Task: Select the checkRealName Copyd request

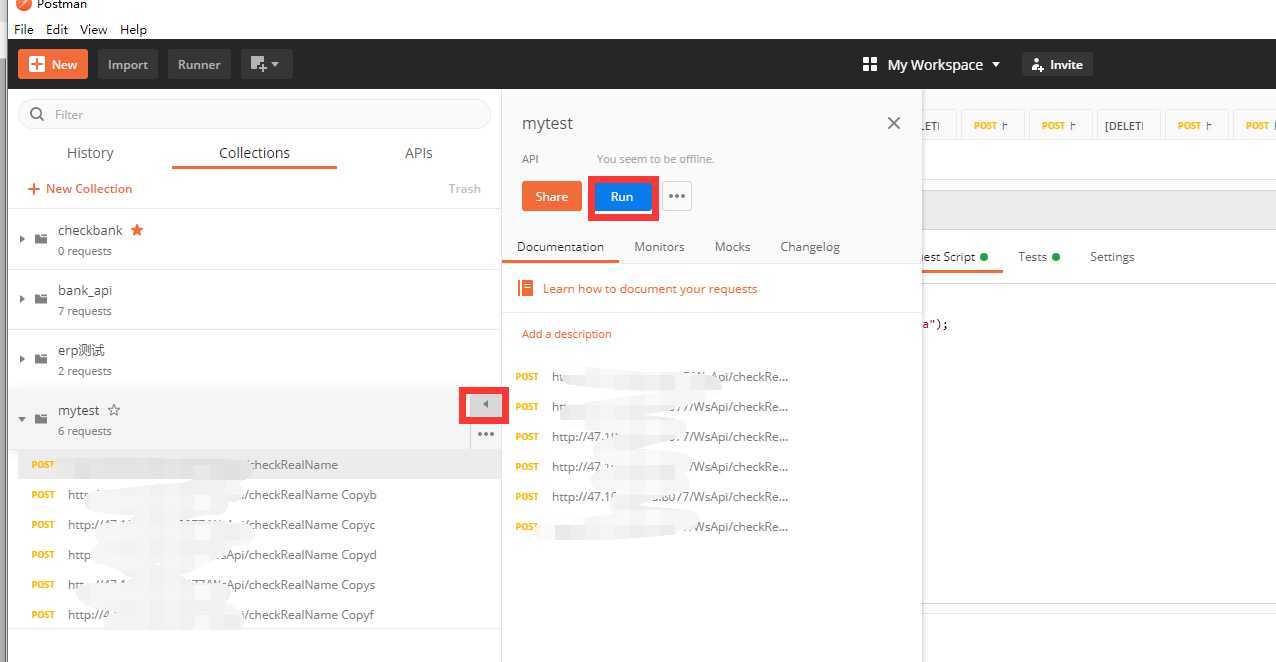Action: (x=259, y=554)
